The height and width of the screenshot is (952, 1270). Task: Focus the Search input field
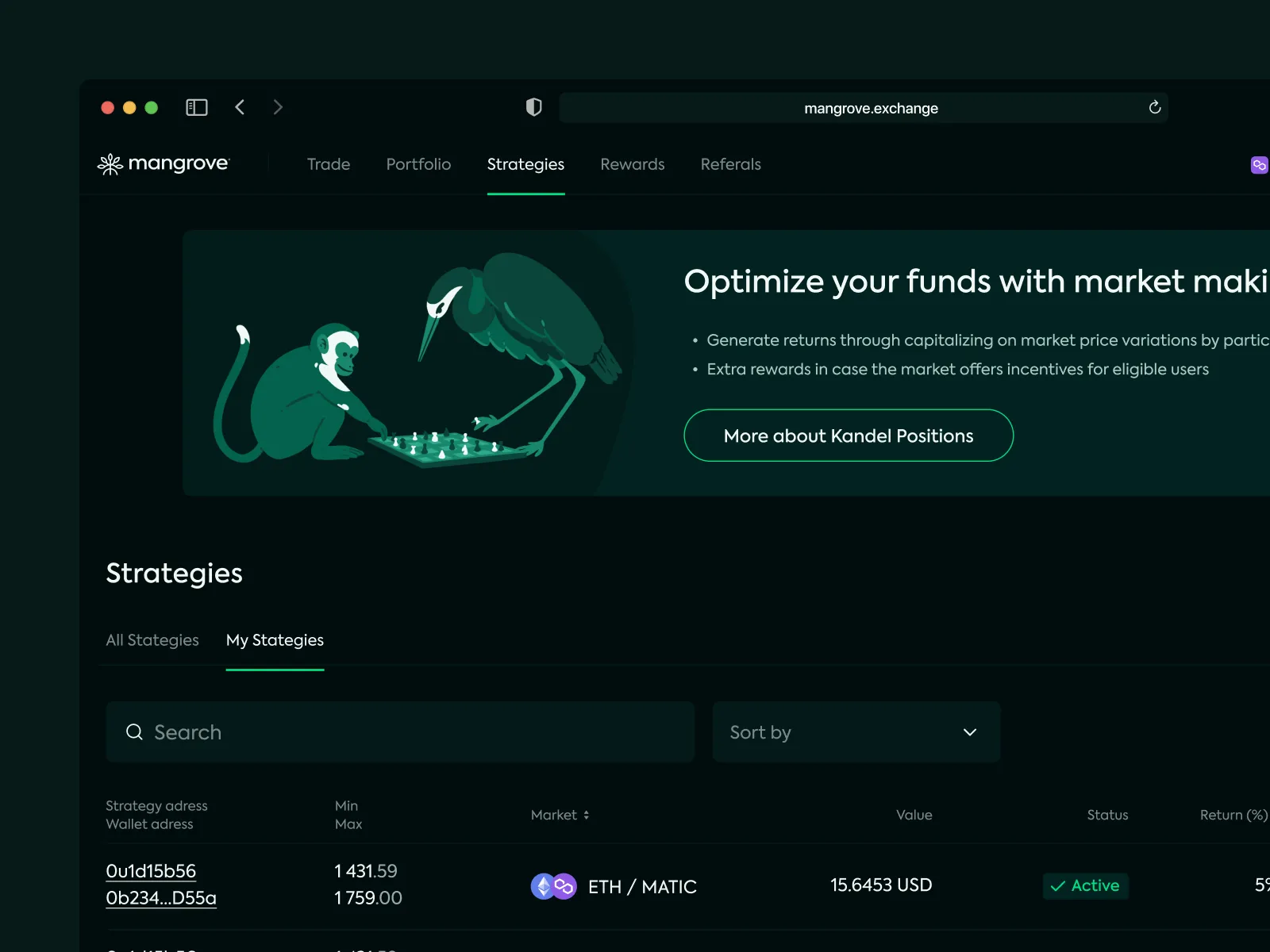400,731
